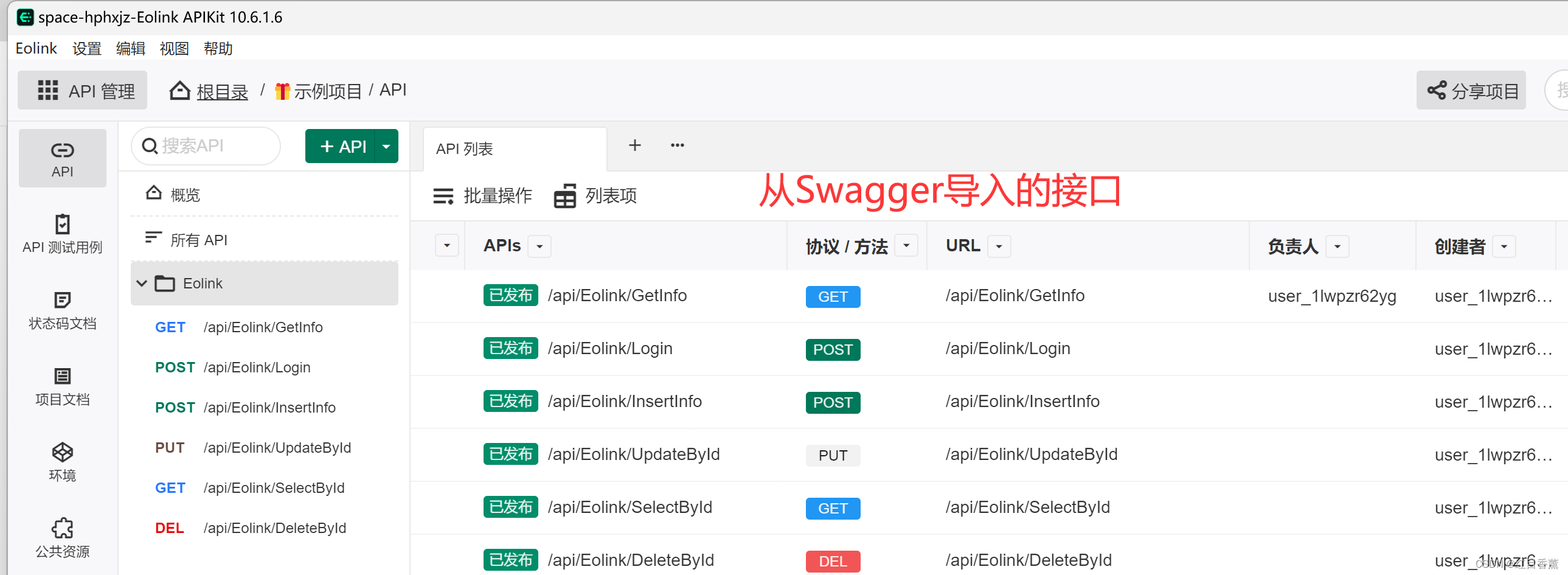The image size is (1568, 575).
Task: Click the 分享项目 share button
Action: coord(1471,91)
